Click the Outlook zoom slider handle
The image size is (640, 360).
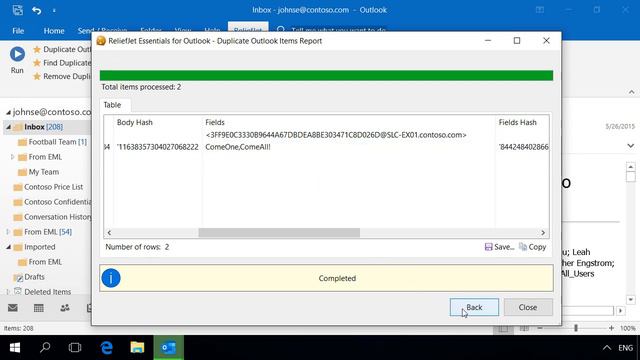coord(576,328)
